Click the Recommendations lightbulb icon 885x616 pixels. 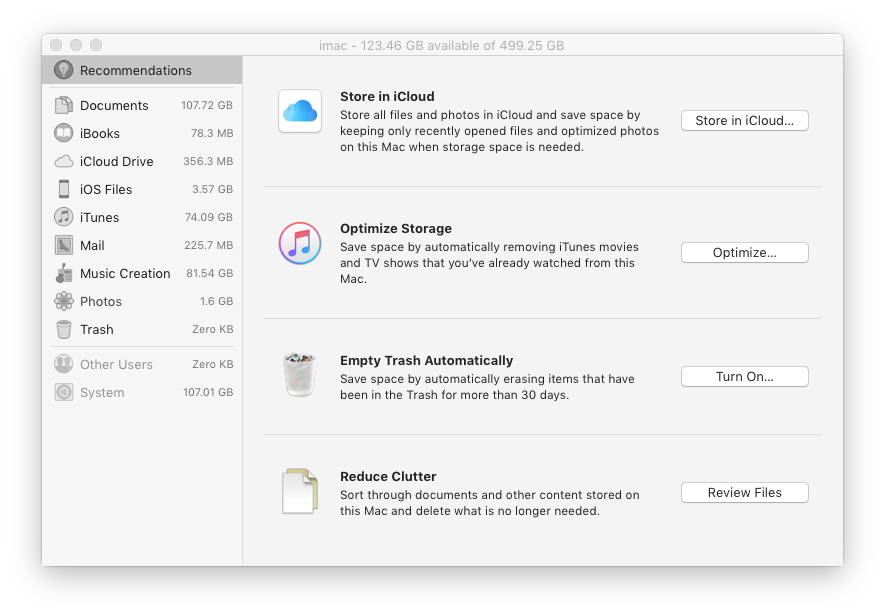tap(63, 70)
